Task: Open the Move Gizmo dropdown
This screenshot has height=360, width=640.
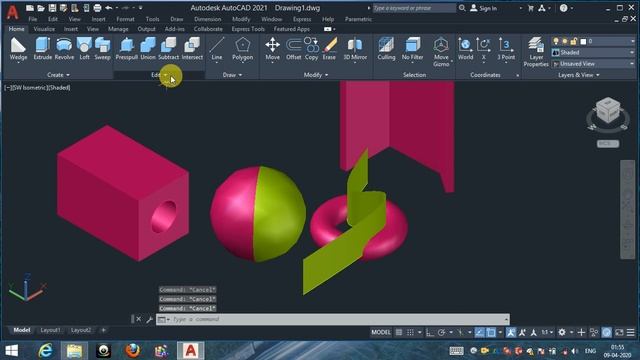Action: (441, 52)
